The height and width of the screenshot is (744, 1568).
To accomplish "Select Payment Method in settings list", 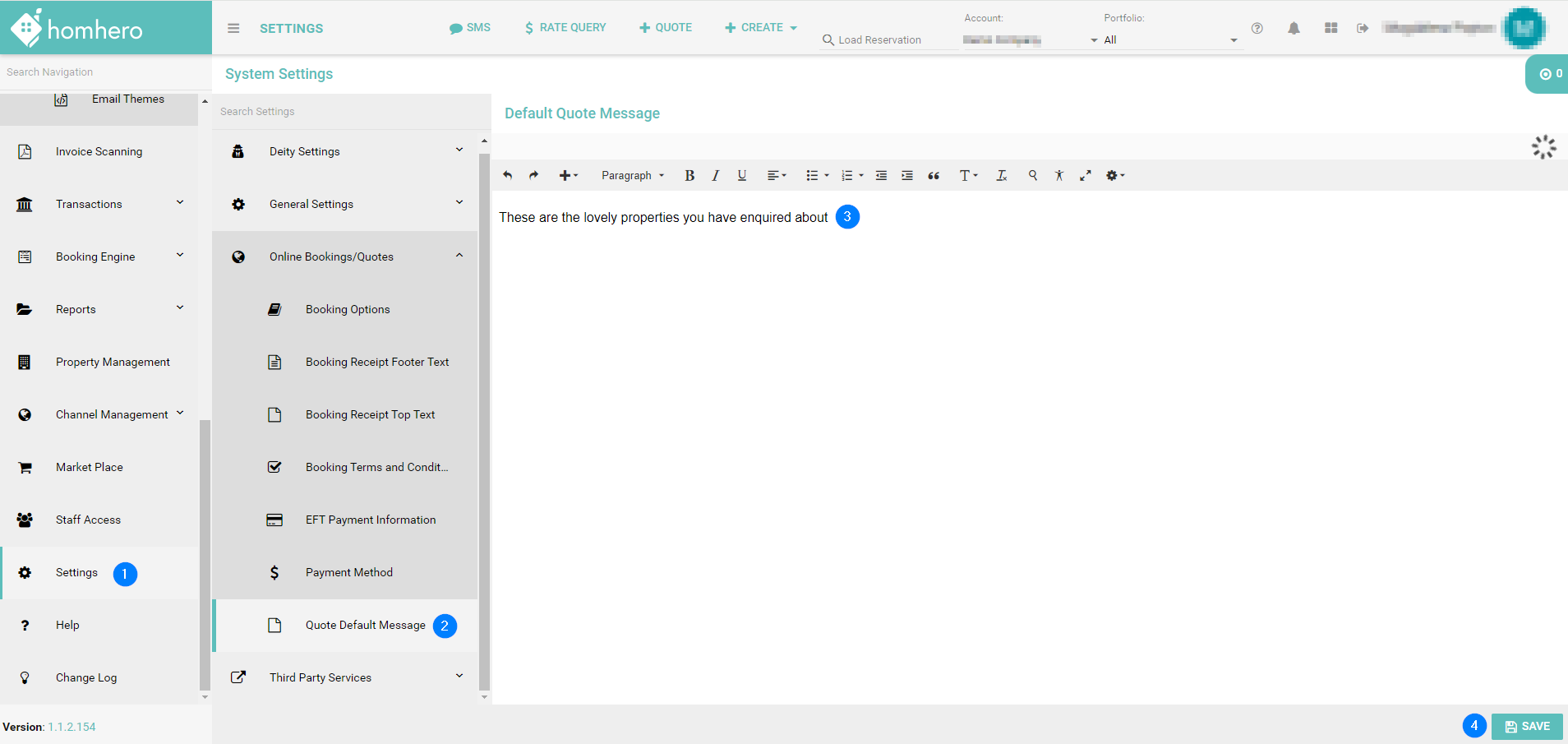I will coord(348,573).
